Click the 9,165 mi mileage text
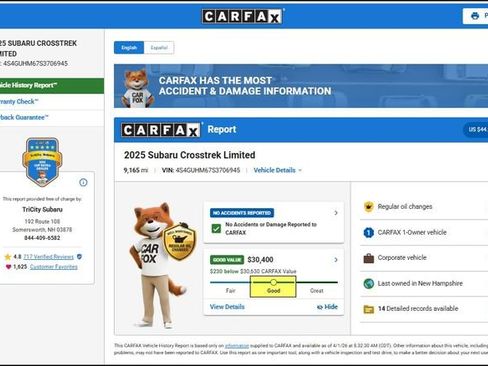Screen dimensions: 488x366 point(136,170)
